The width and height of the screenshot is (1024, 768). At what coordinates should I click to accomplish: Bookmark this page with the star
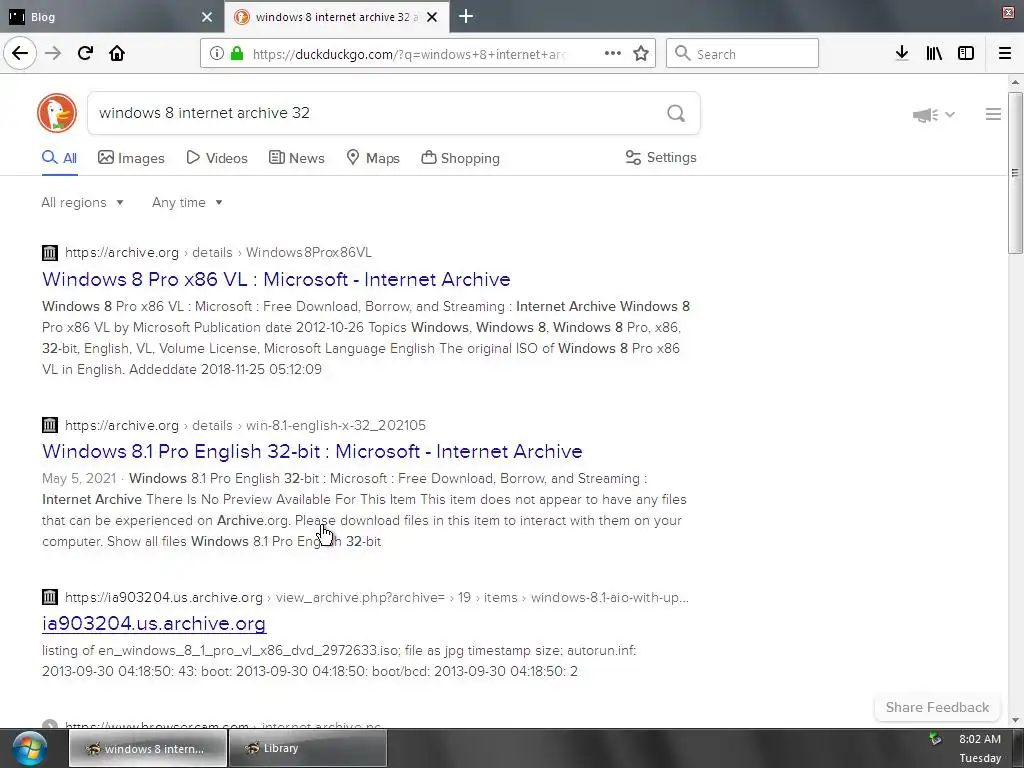point(641,54)
